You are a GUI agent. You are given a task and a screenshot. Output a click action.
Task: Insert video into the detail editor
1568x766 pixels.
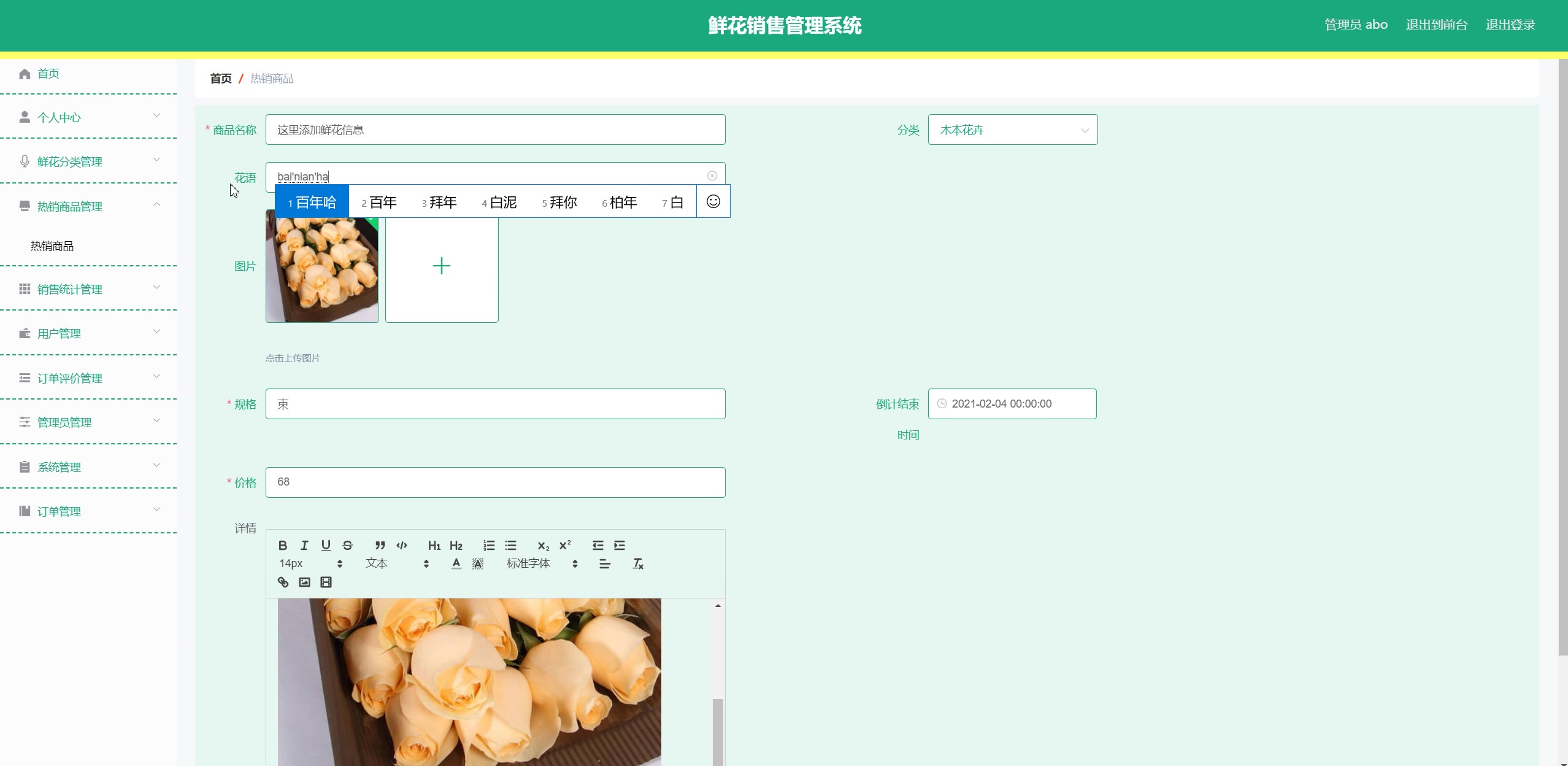[x=326, y=582]
